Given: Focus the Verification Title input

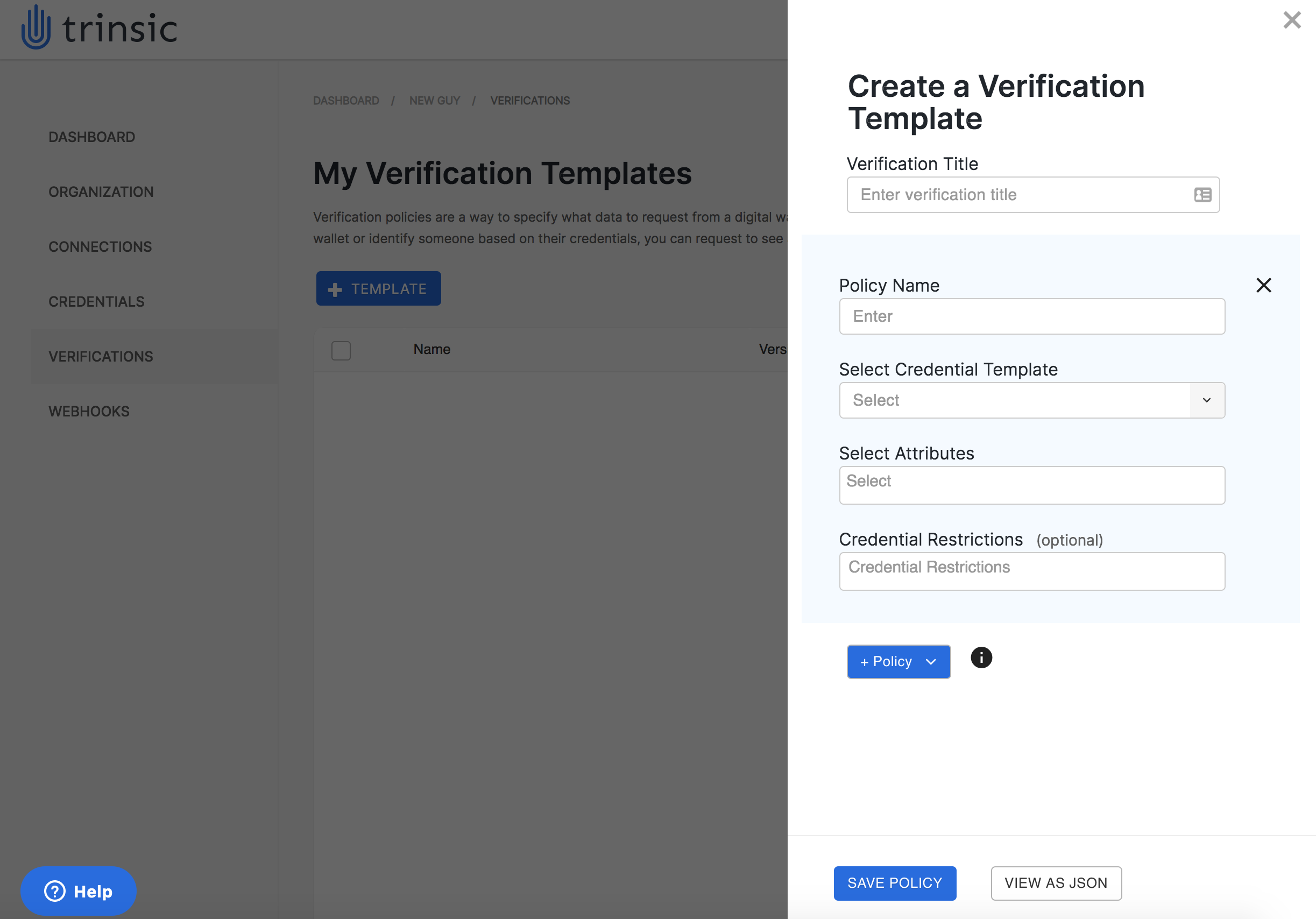Looking at the screenshot, I should pyautogui.click(x=1033, y=195).
